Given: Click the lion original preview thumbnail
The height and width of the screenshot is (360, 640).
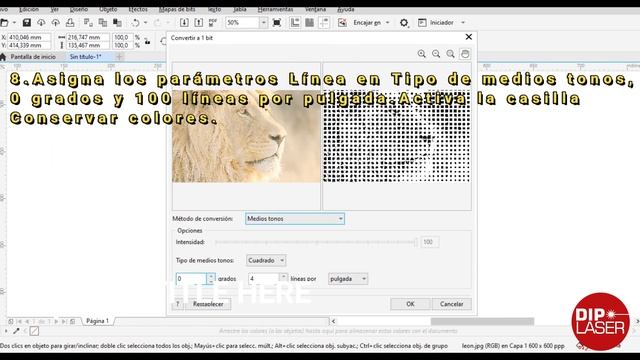Looking at the screenshot, I should coord(247,136).
